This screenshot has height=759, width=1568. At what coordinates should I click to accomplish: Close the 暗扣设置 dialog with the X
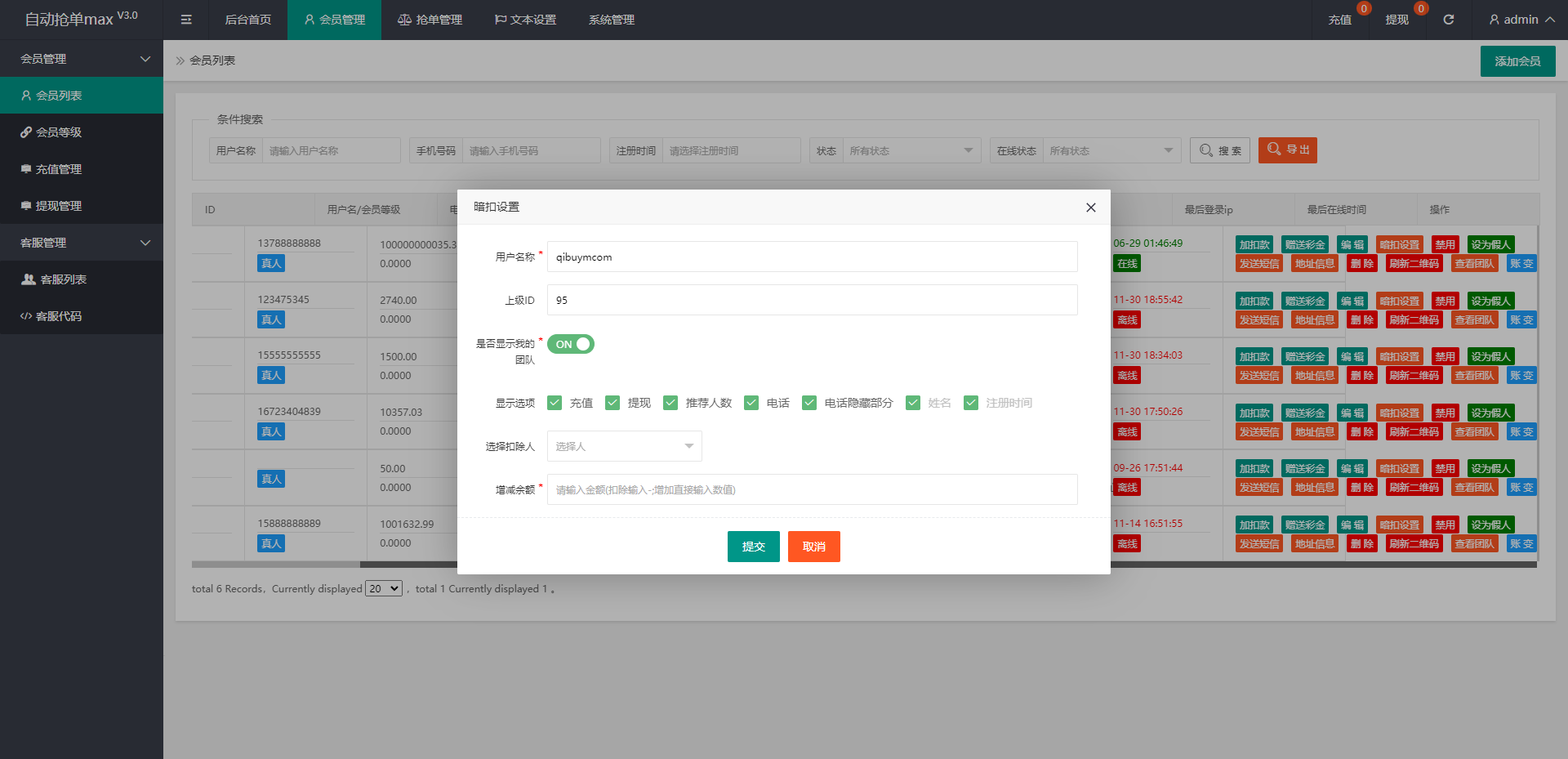coord(1090,208)
